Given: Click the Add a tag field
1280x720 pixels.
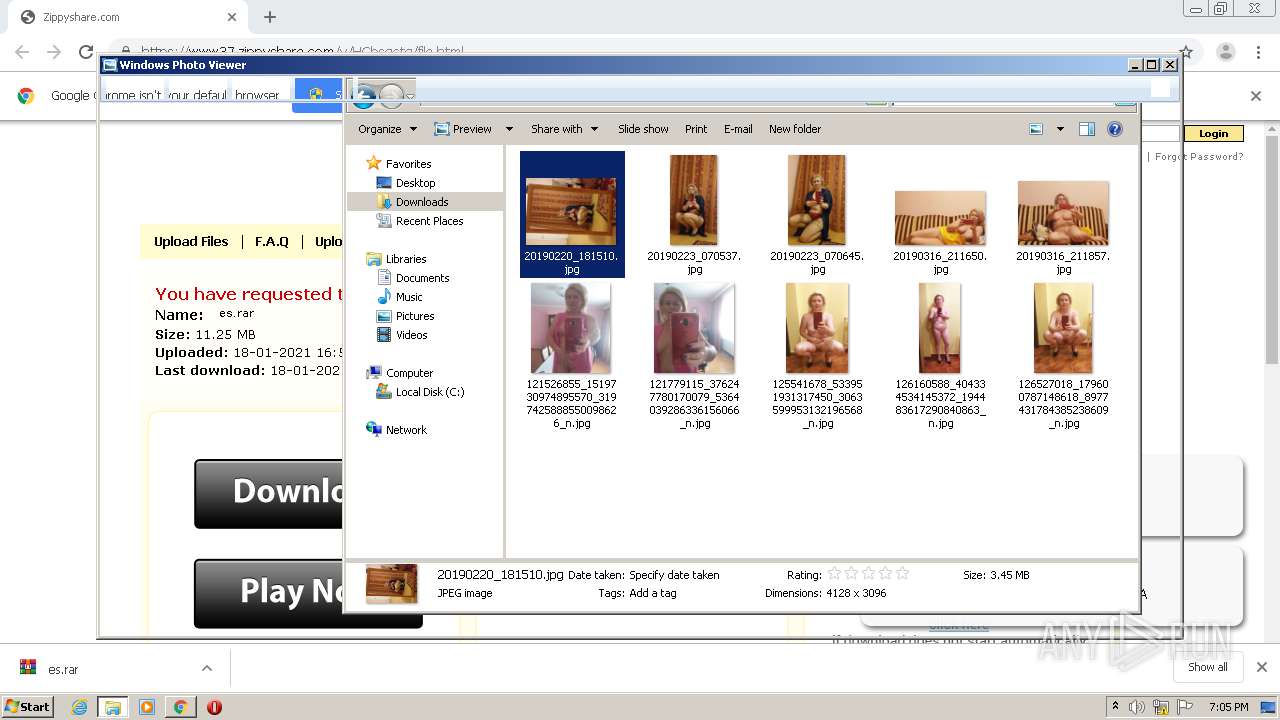Looking at the screenshot, I should click(652, 593).
